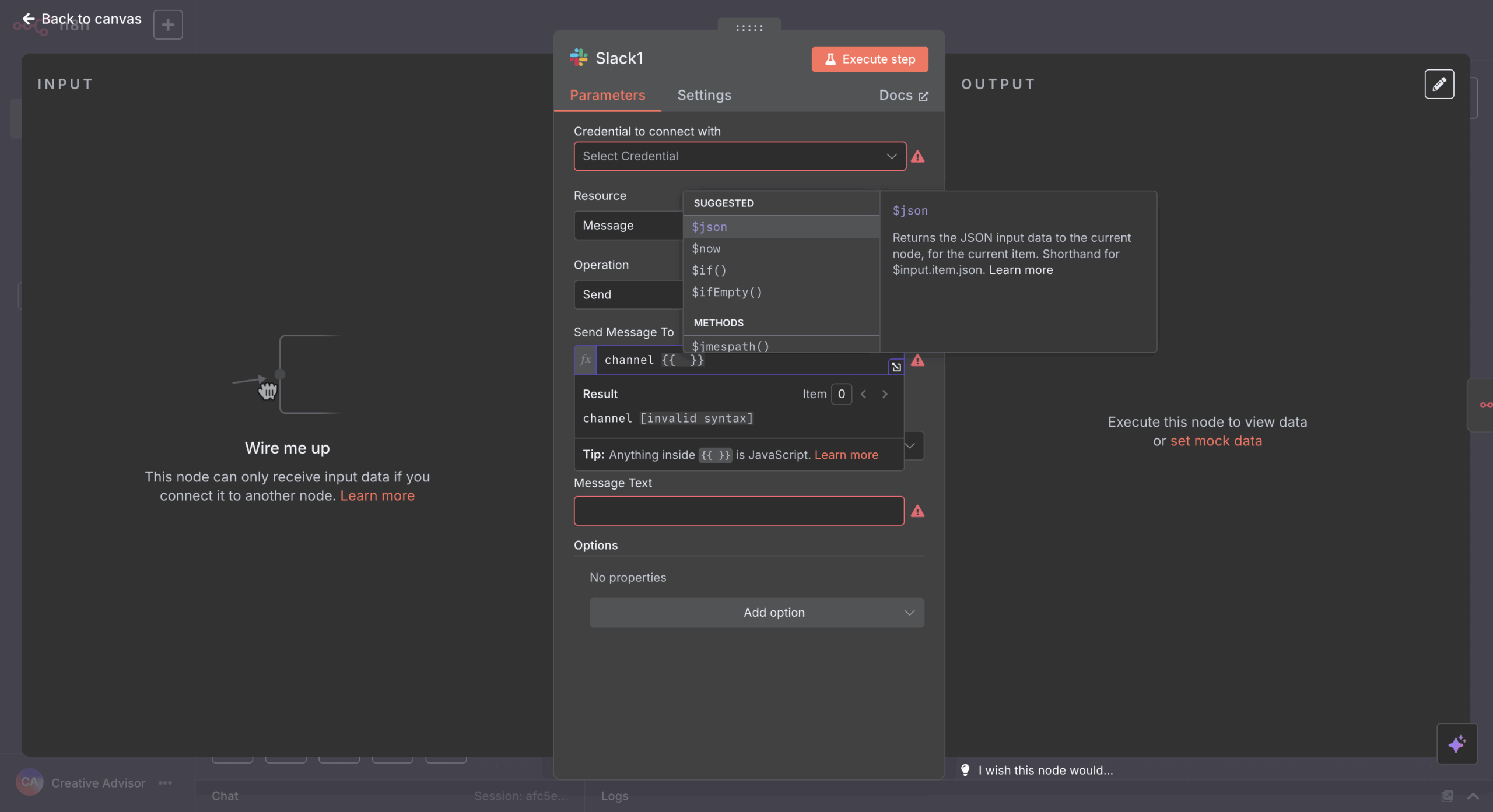Click Back to canvas
1493x812 pixels.
[x=82, y=19]
